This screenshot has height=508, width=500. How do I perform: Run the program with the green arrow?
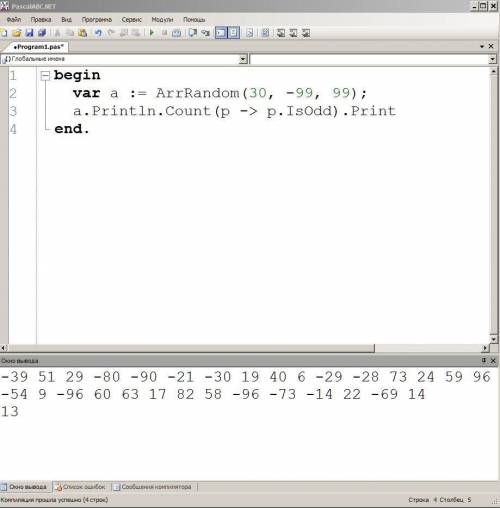pyautogui.click(x=152, y=33)
